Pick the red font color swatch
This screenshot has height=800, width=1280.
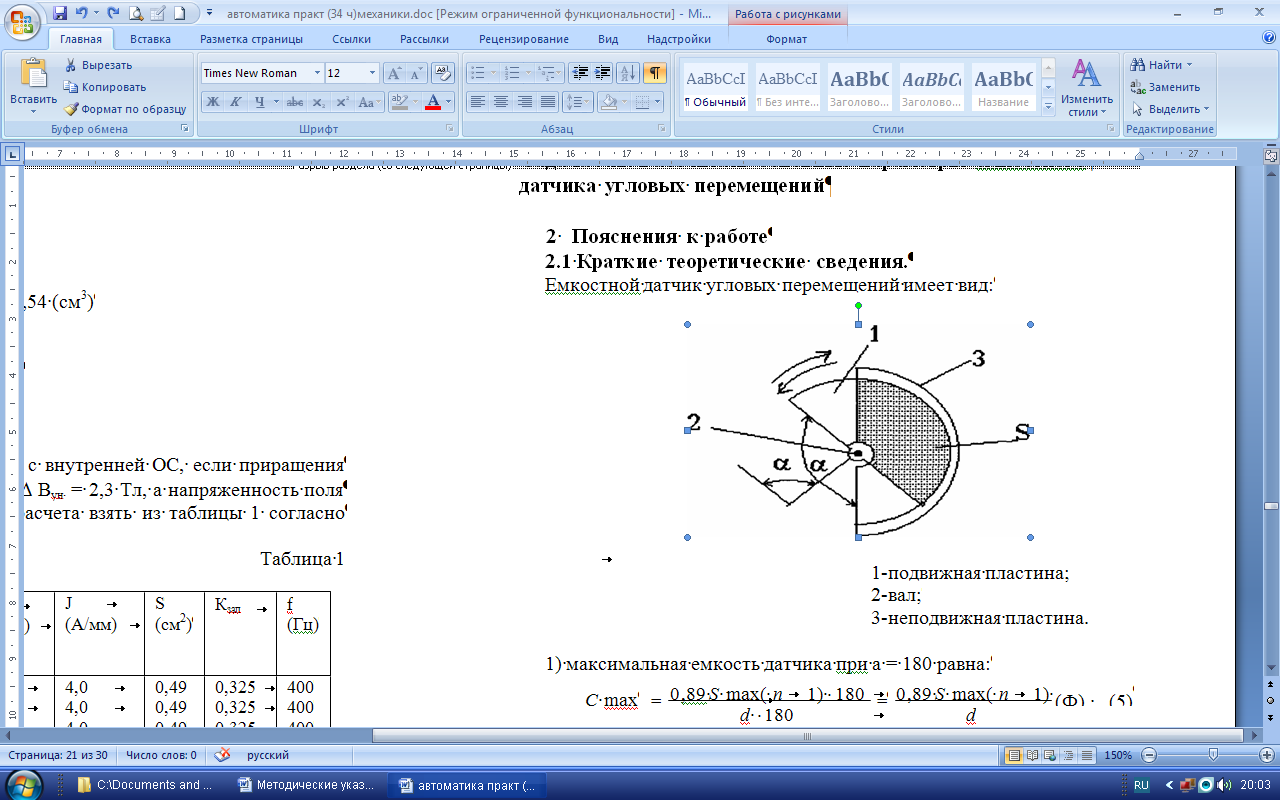(x=433, y=102)
